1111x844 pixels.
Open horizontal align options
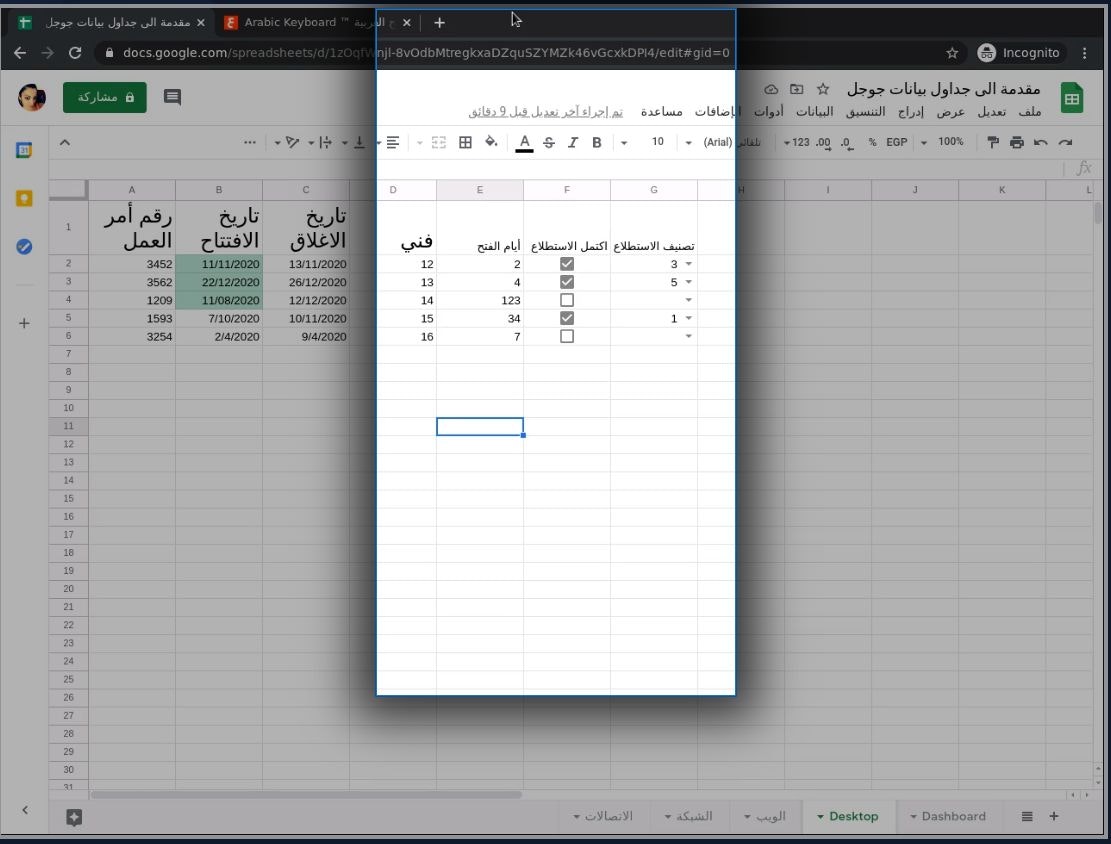[393, 142]
